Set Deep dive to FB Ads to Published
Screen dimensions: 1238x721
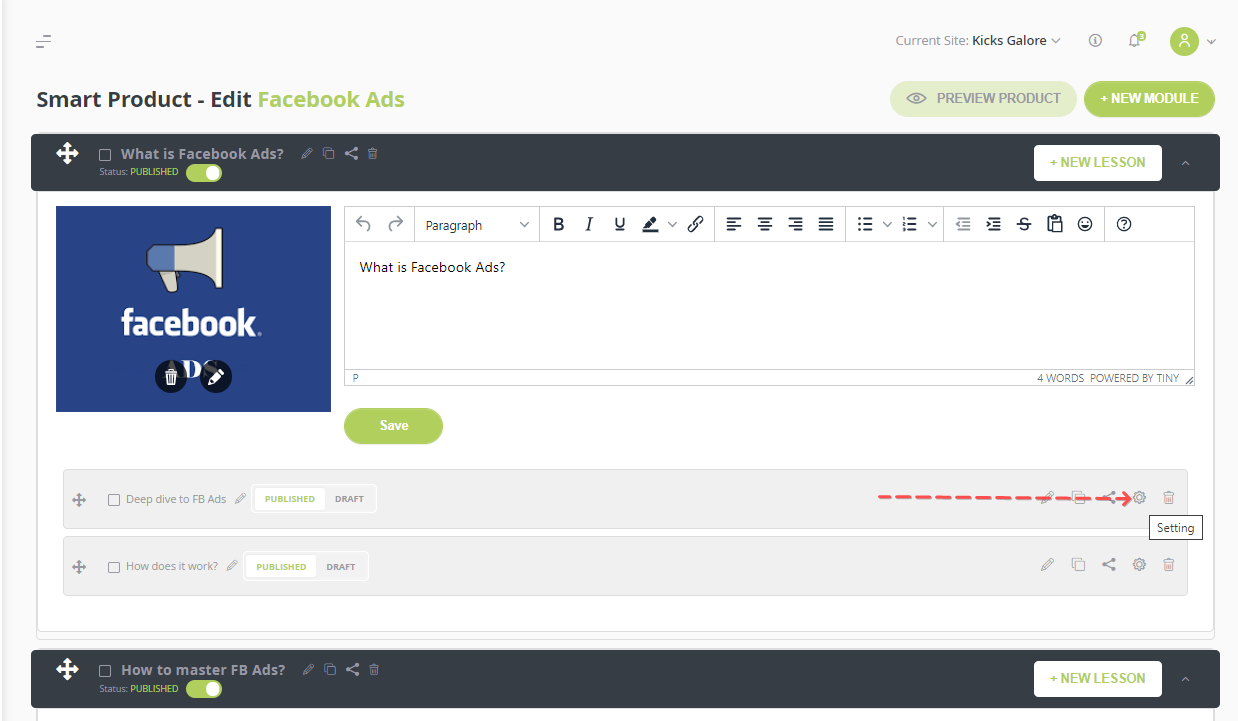pos(290,499)
